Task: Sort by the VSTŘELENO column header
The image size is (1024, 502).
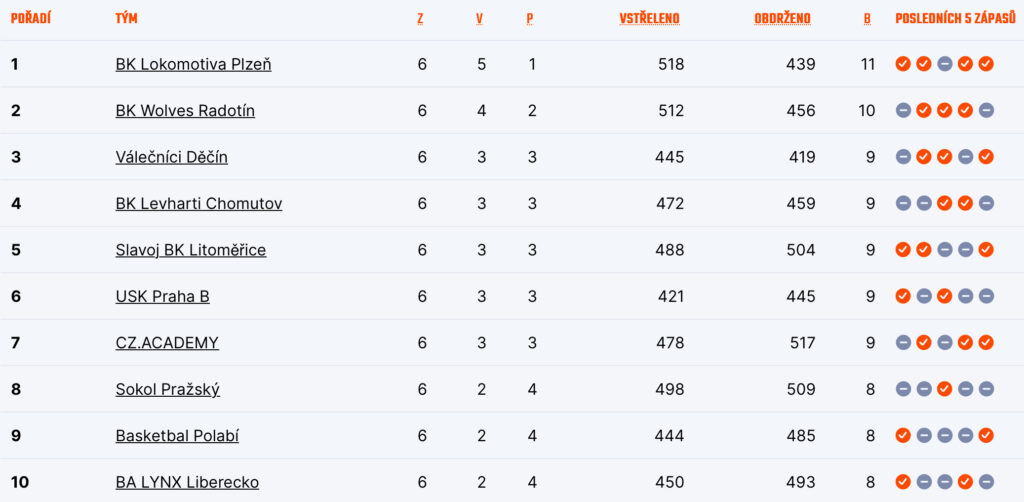Action: click(649, 19)
